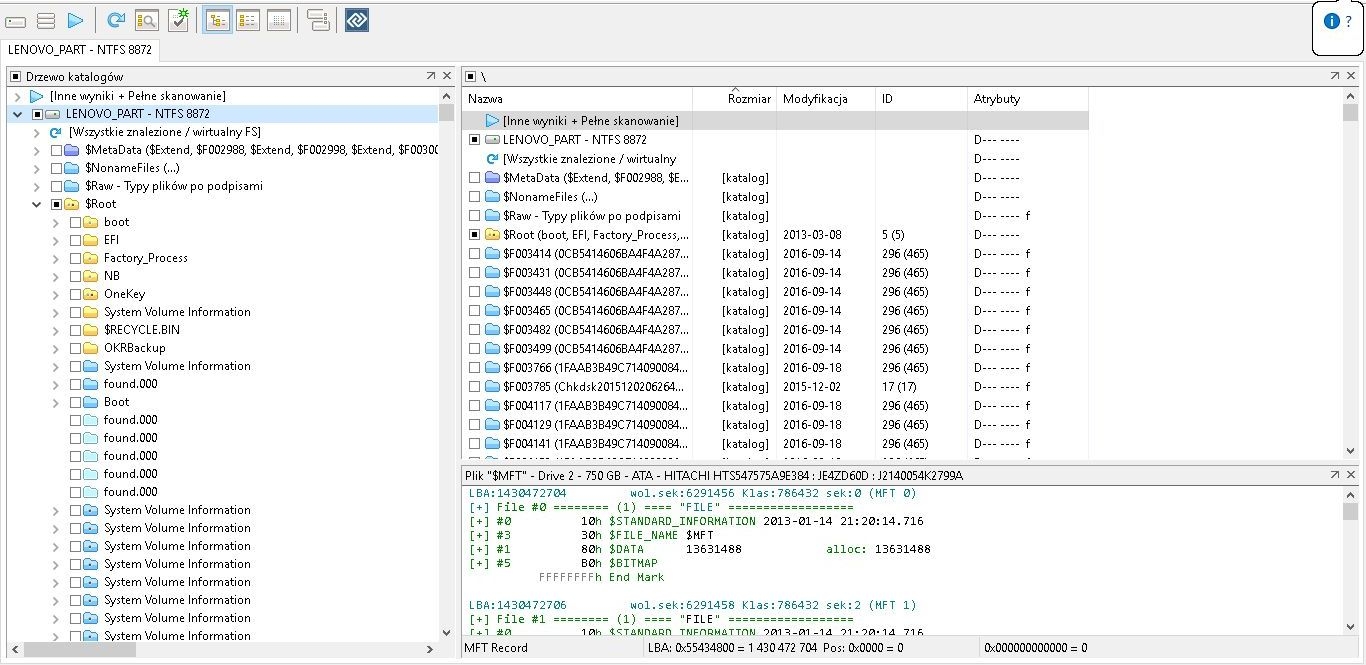Expand the NB folder node
The height and width of the screenshot is (665, 1366).
coord(55,276)
